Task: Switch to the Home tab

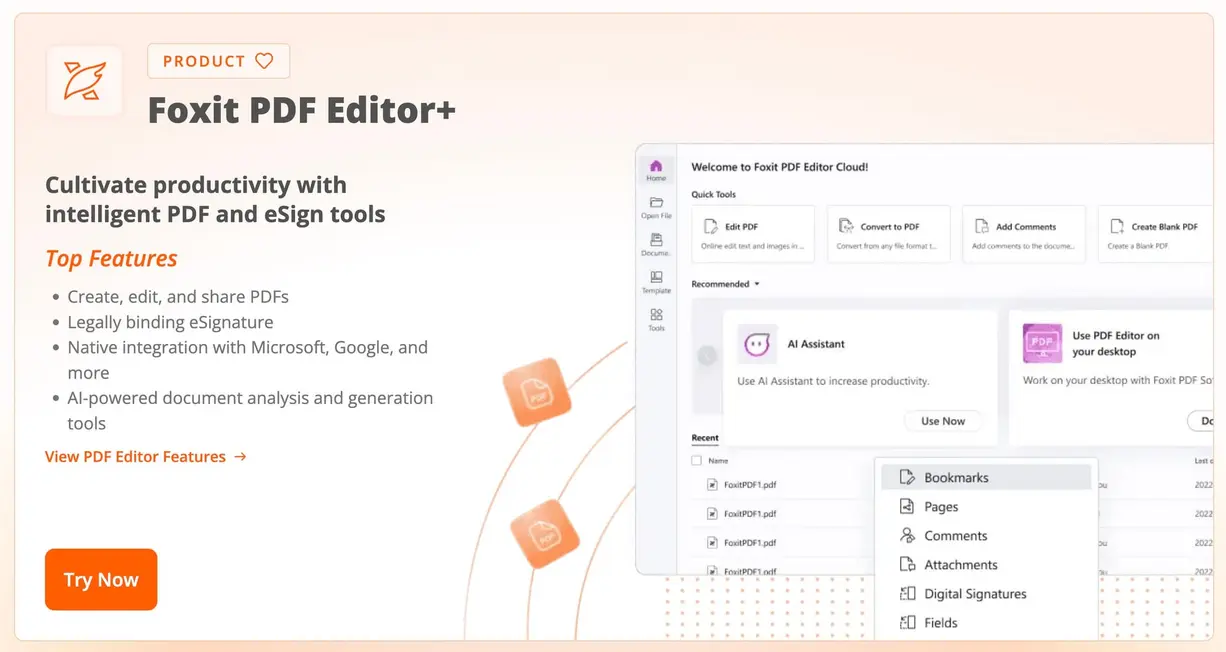Action: 655,168
